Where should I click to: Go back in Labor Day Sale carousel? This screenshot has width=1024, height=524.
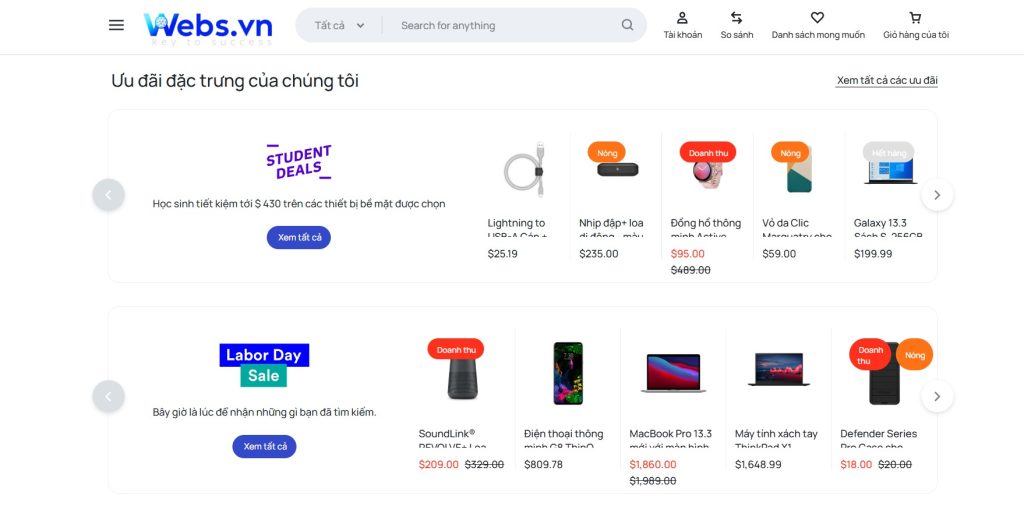coord(109,396)
